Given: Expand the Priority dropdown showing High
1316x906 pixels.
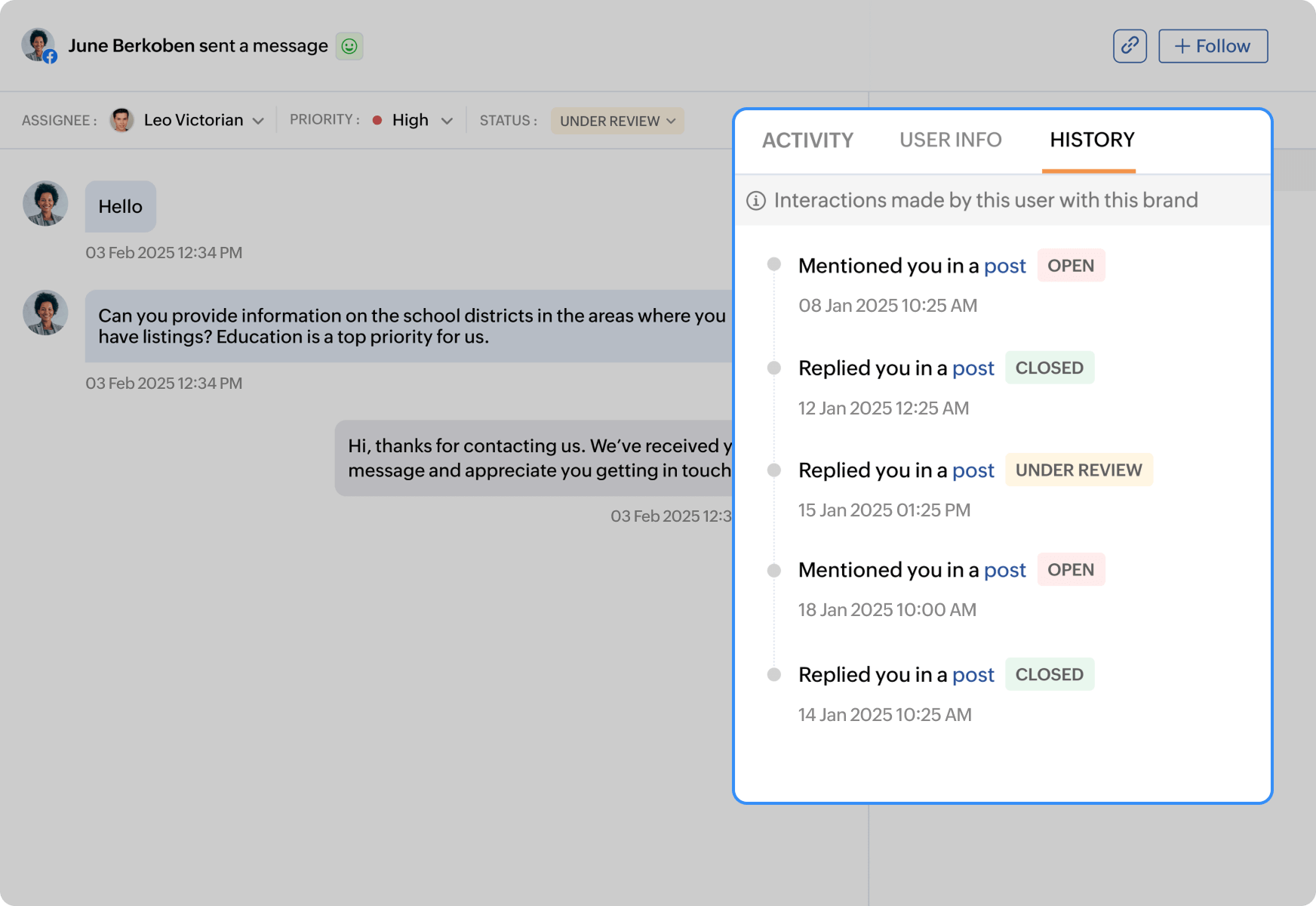Looking at the screenshot, I should (x=445, y=120).
